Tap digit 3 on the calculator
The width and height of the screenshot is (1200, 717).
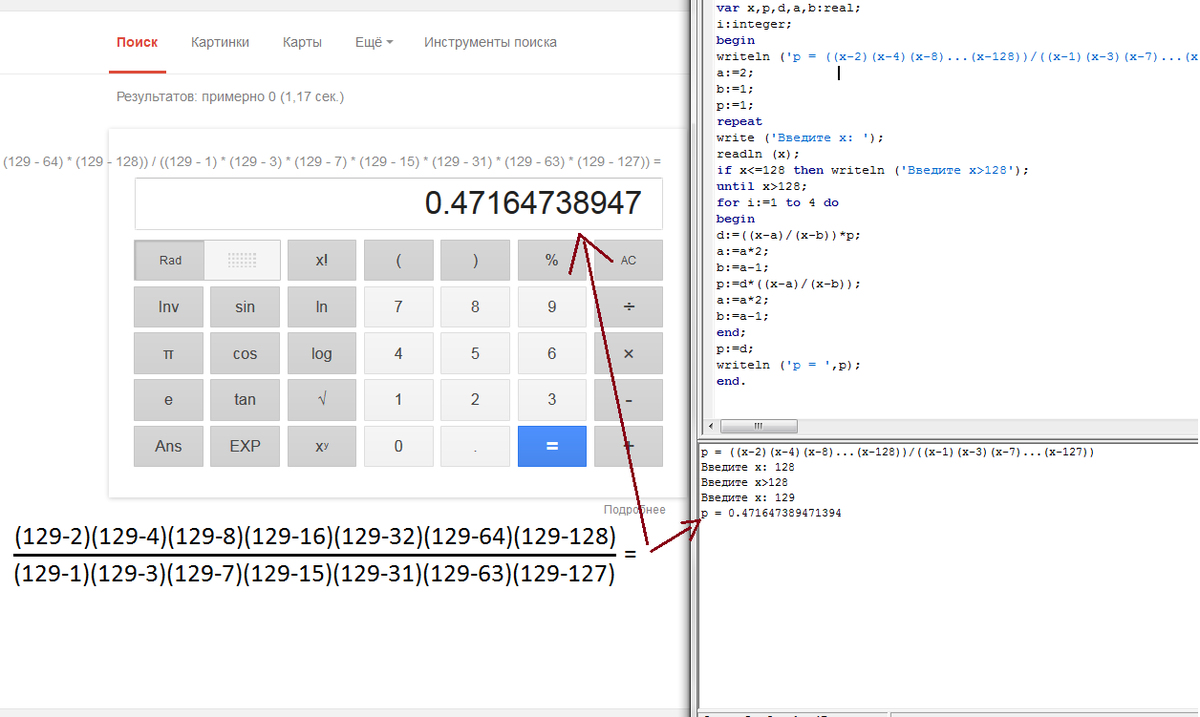pyautogui.click(x=552, y=400)
